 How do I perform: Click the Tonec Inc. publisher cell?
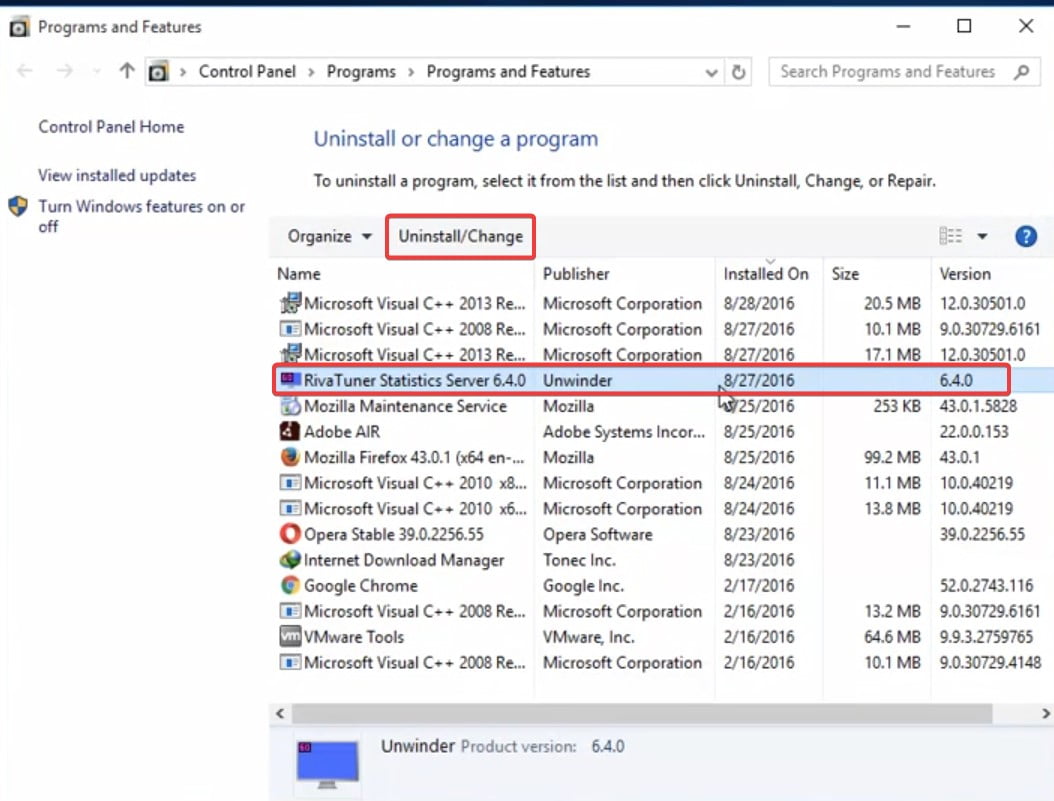pos(579,560)
